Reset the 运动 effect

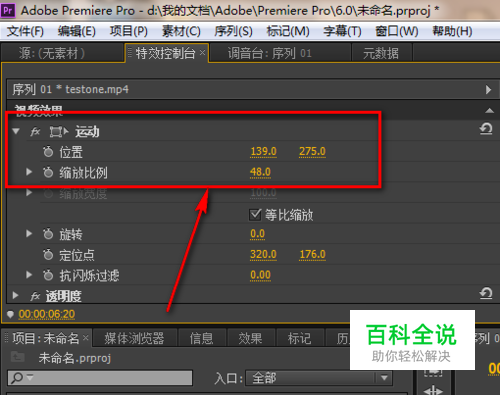click(x=486, y=129)
